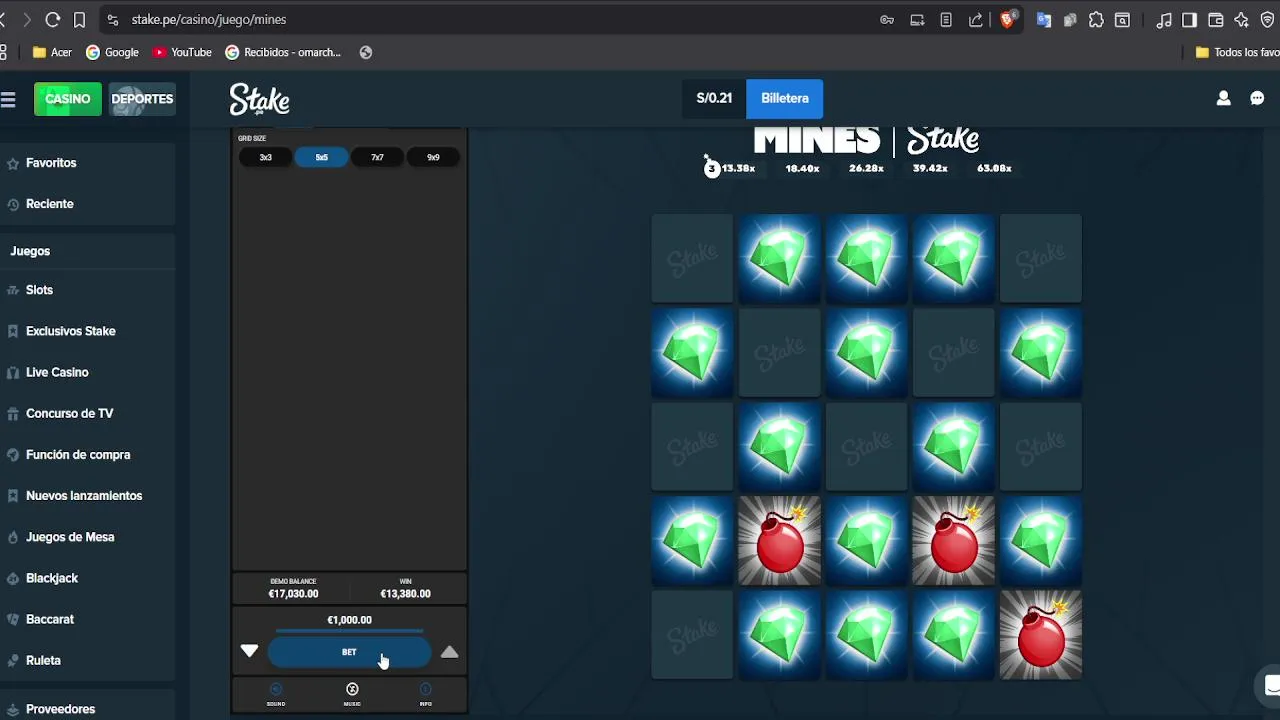Open the Google Translate extension icon

[1043, 19]
